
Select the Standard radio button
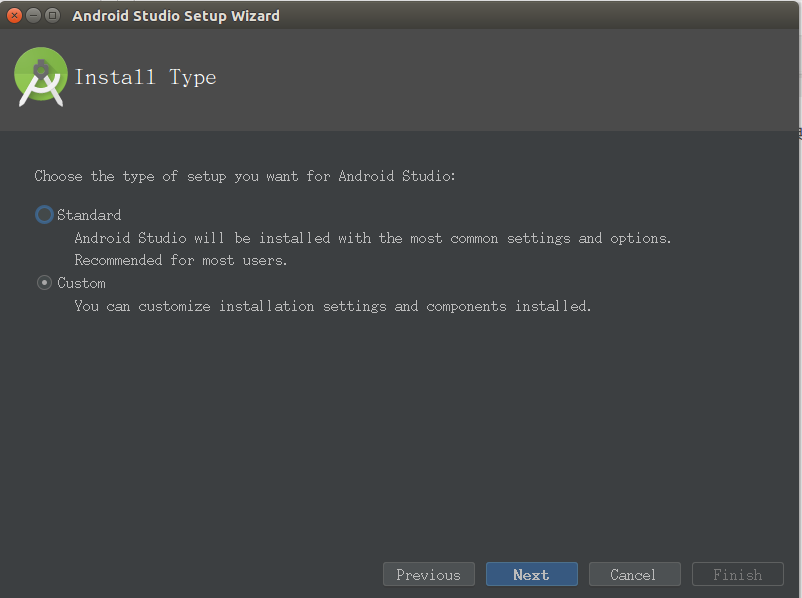point(44,214)
